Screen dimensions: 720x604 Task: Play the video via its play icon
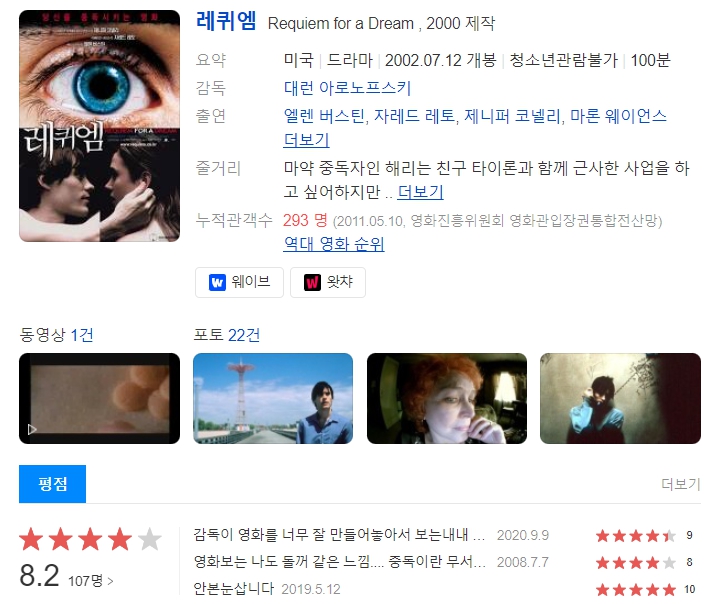pyautogui.click(x=32, y=429)
